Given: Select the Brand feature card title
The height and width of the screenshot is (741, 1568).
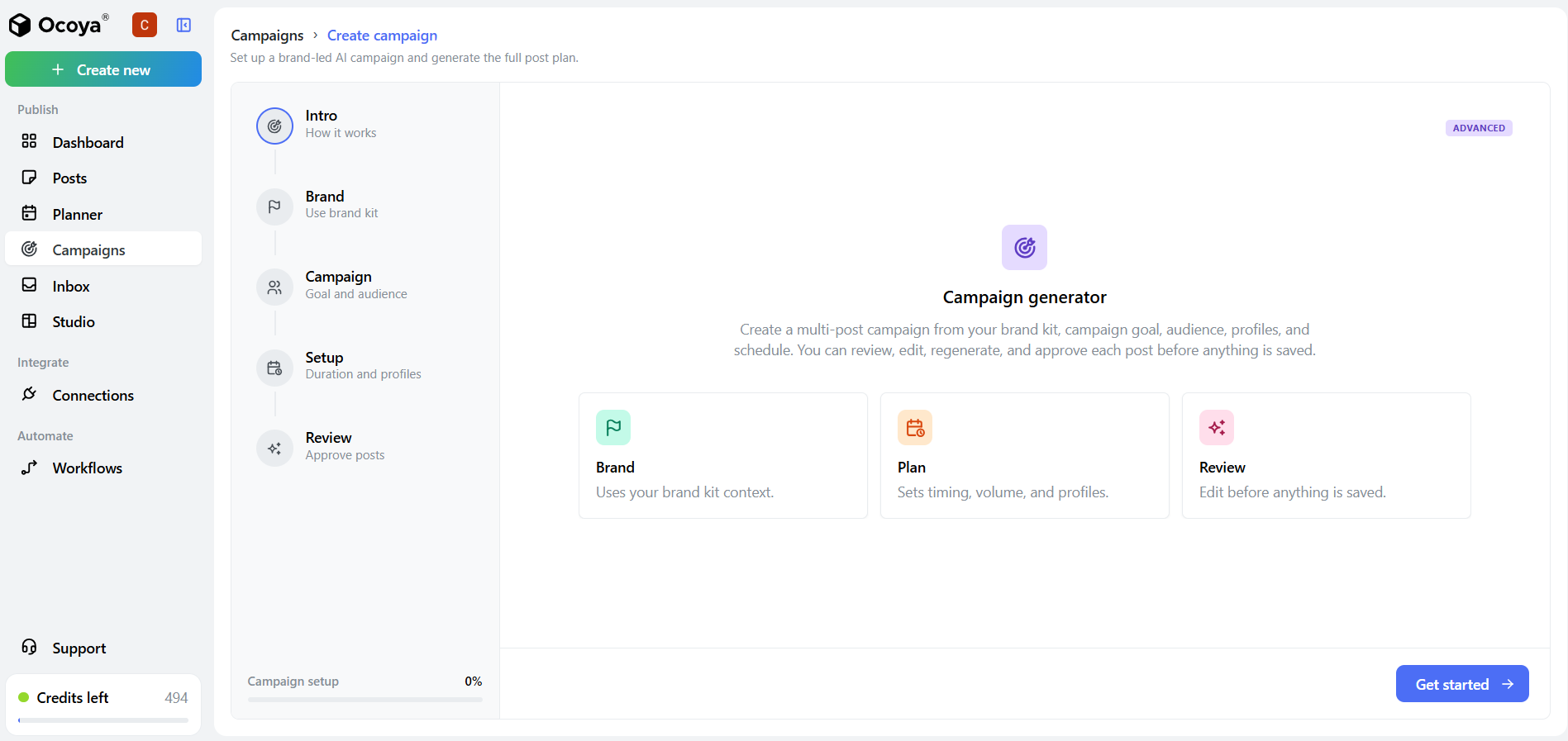Looking at the screenshot, I should 615,468.
